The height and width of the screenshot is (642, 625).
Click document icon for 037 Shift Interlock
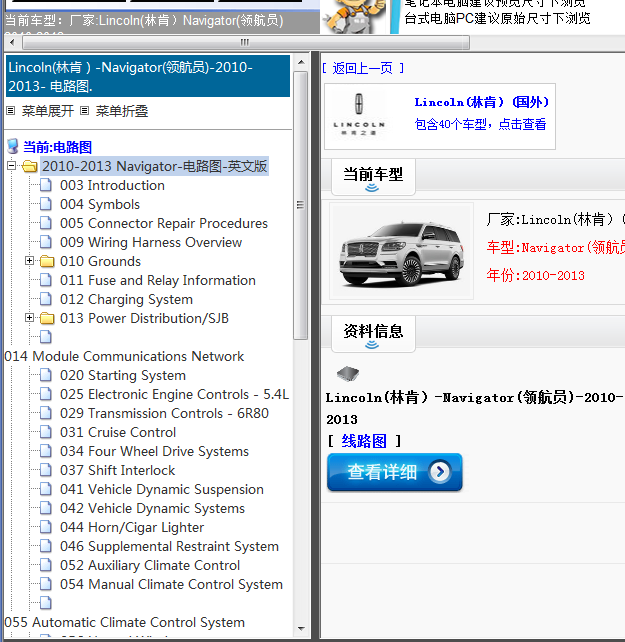(46, 470)
